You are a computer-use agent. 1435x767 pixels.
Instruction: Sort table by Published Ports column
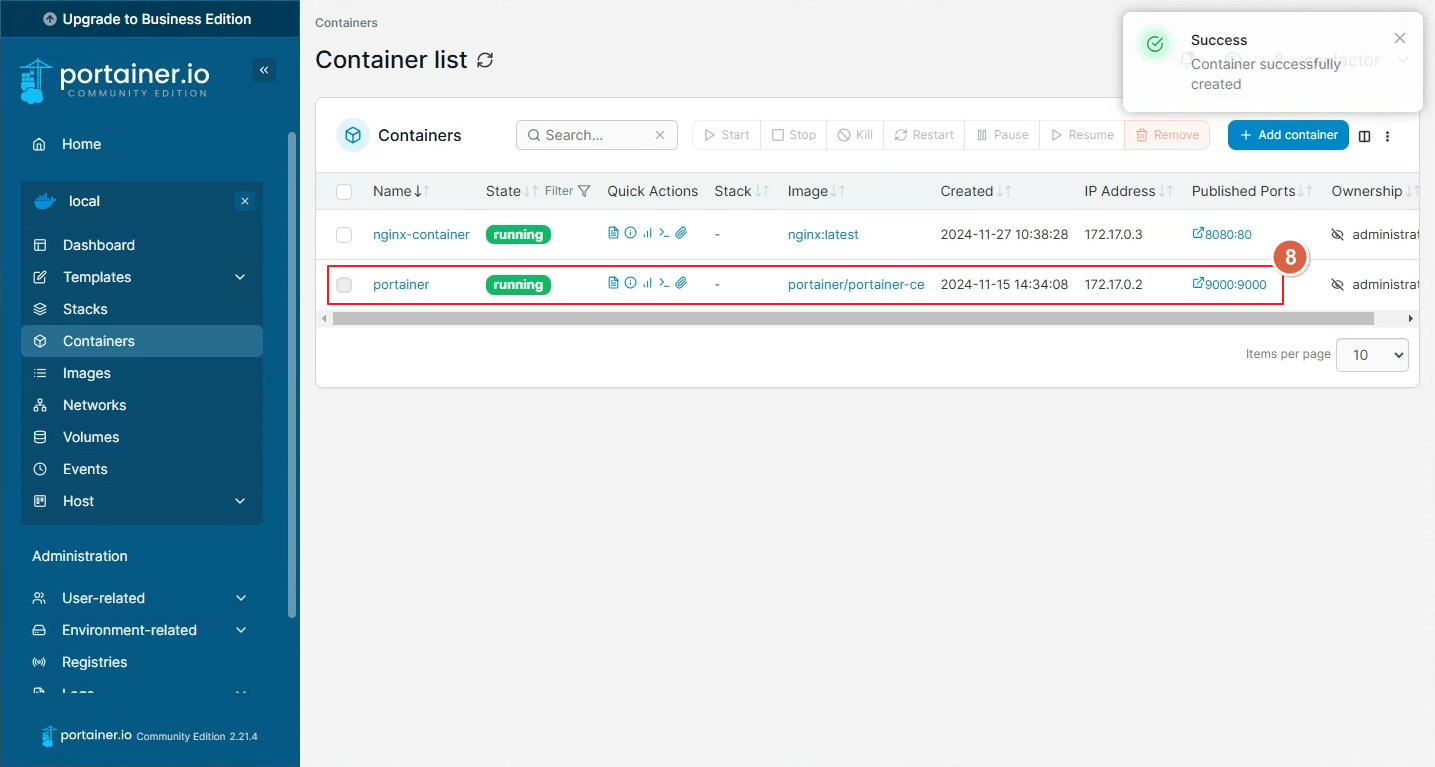point(1252,191)
